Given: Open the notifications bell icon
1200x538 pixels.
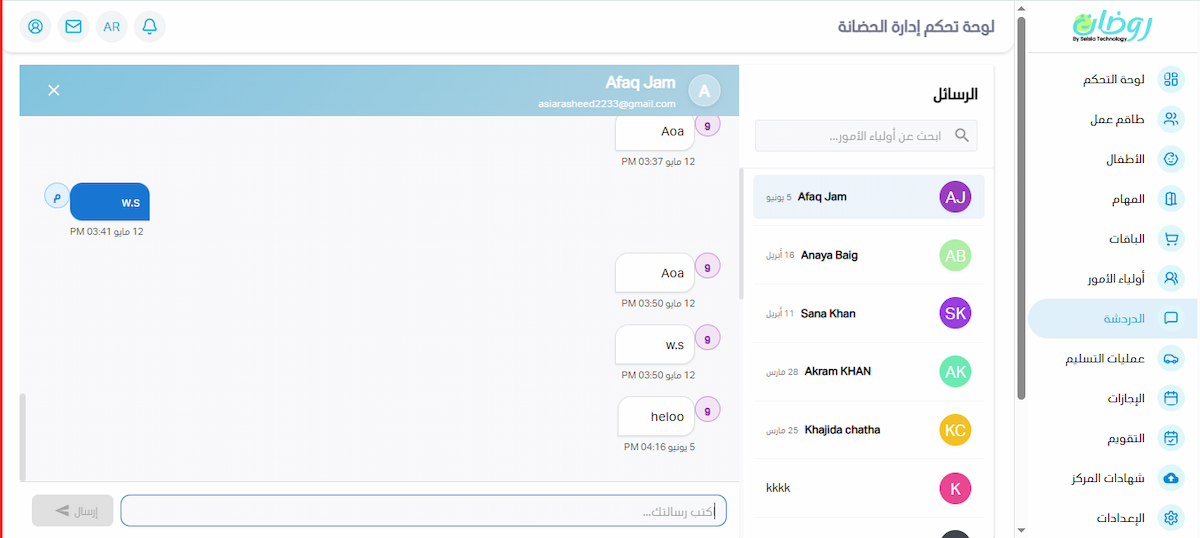Looking at the screenshot, I should point(149,27).
